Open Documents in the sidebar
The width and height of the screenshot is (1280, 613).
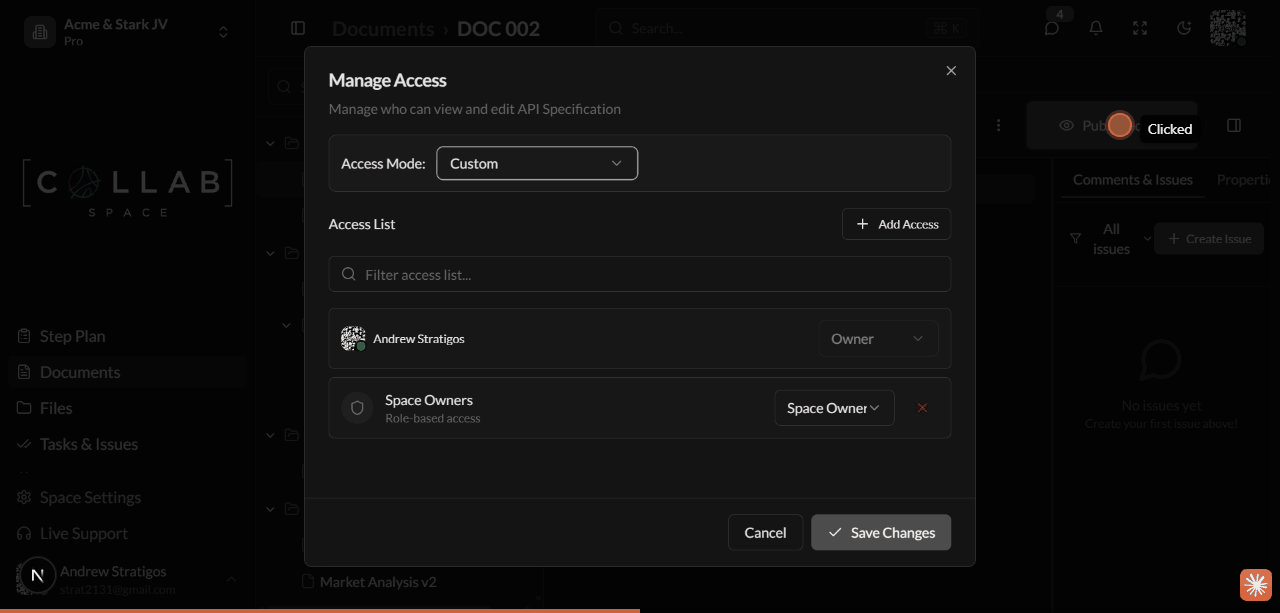(126, 372)
